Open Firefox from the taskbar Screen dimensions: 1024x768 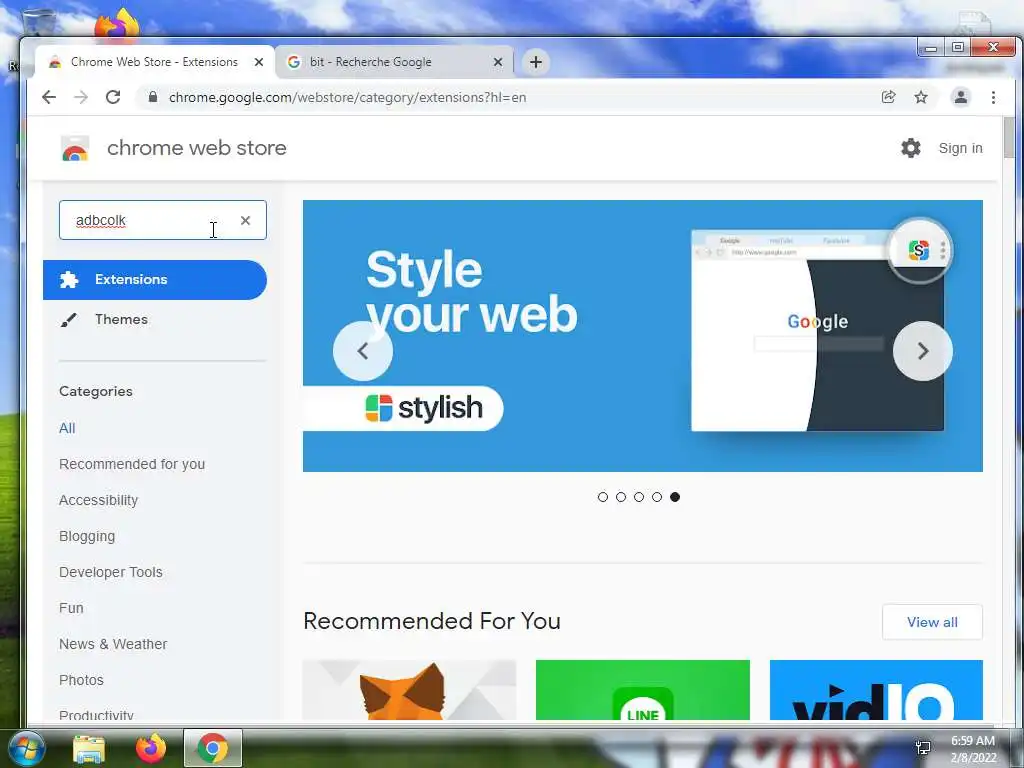pyautogui.click(x=151, y=748)
